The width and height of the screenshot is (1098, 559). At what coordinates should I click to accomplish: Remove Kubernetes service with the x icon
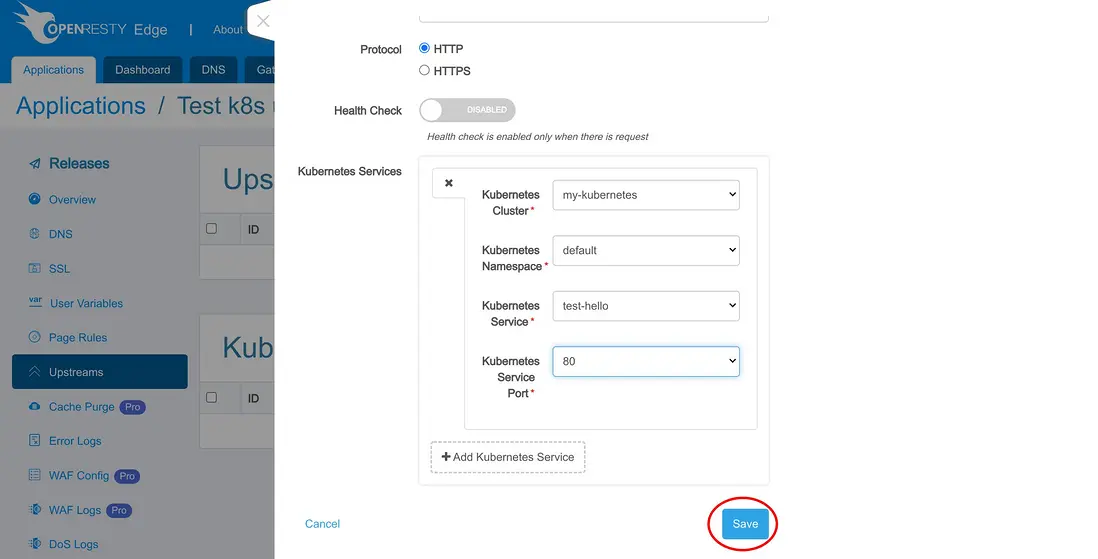pos(449,183)
